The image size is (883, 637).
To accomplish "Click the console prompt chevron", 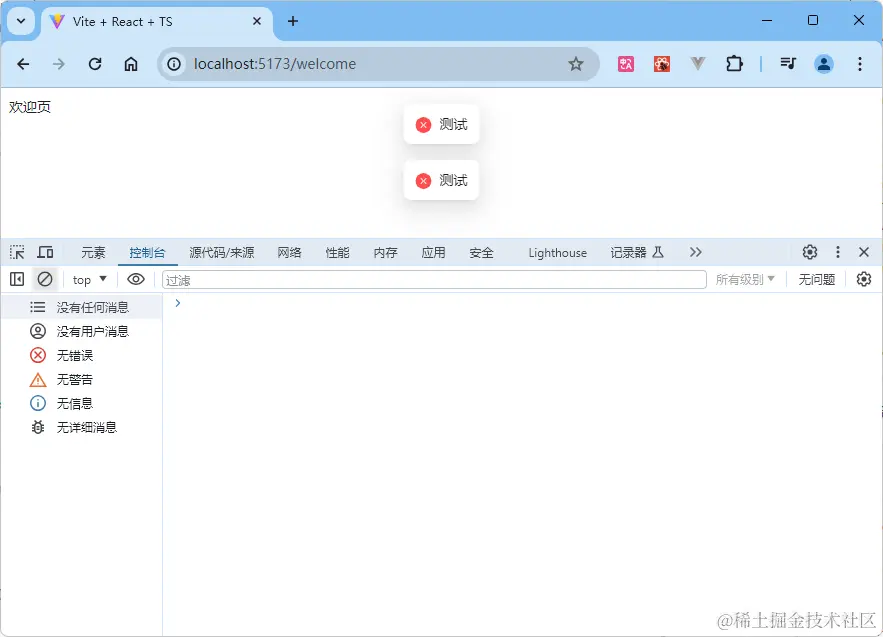I will (x=177, y=303).
